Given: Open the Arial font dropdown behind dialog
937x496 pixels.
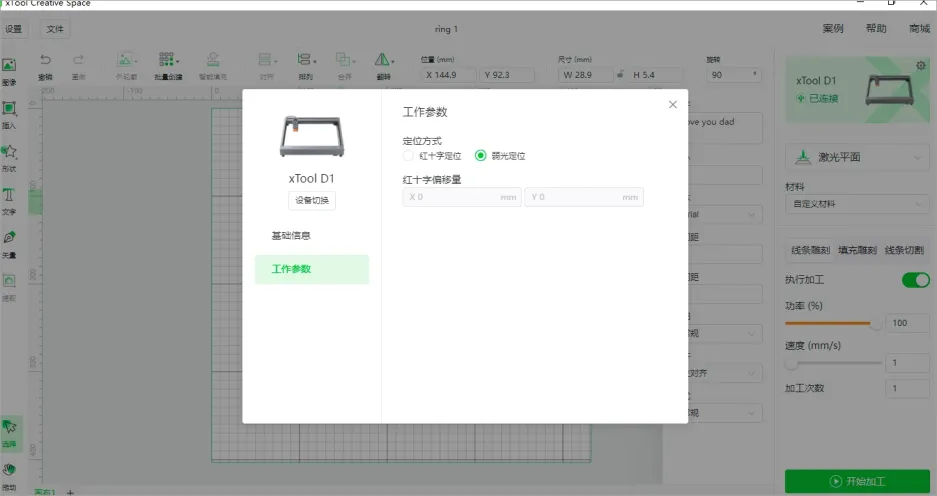Looking at the screenshot, I should click(x=725, y=215).
